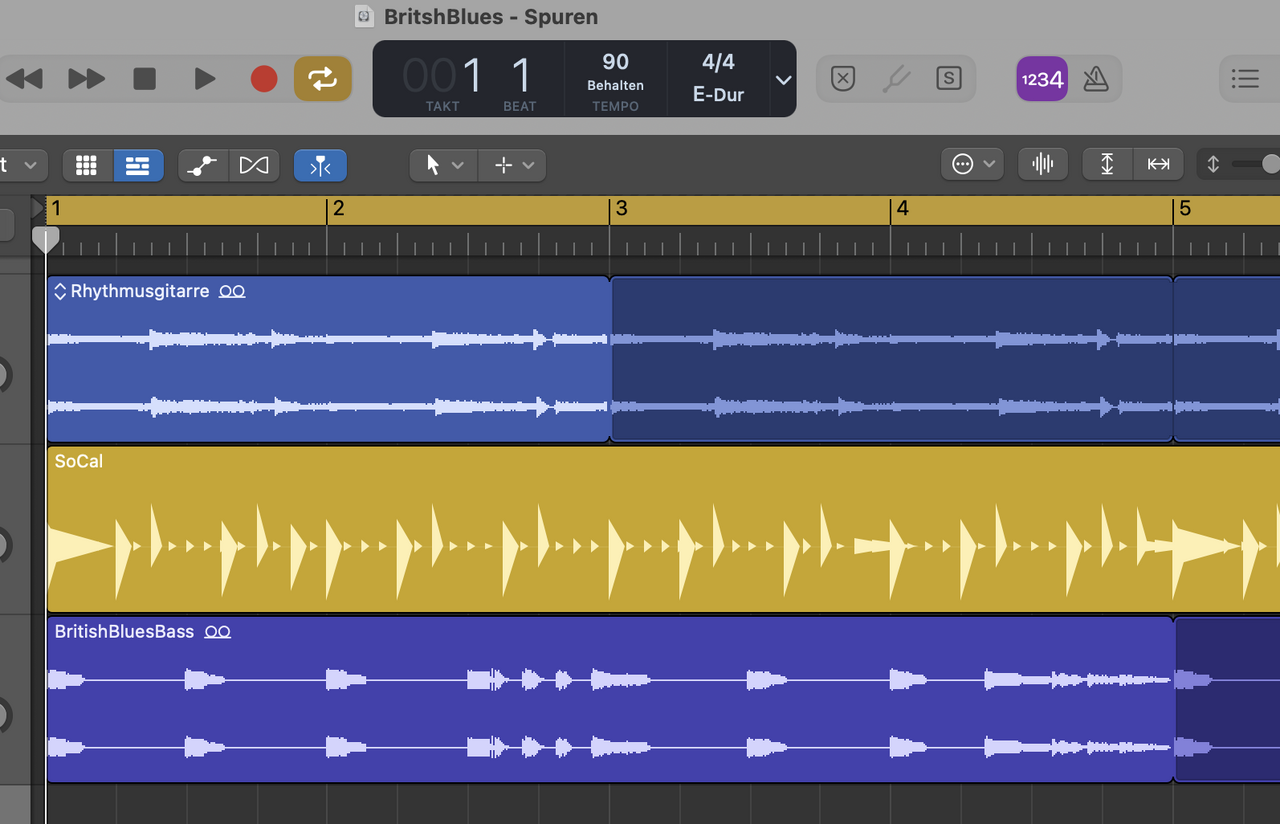This screenshot has height=824, width=1280.
Task: Open the E-Dur key signature menu
Action: tap(718, 96)
